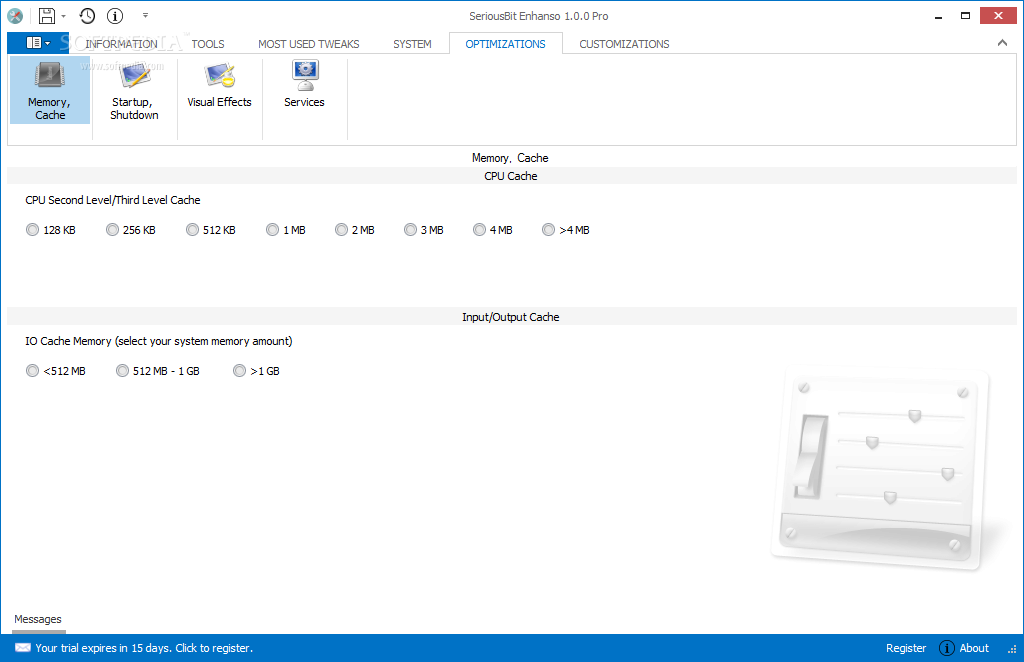Switch to the CUSTOMIZATIONS tab
Viewport: 1024px width, 662px height.
click(624, 44)
